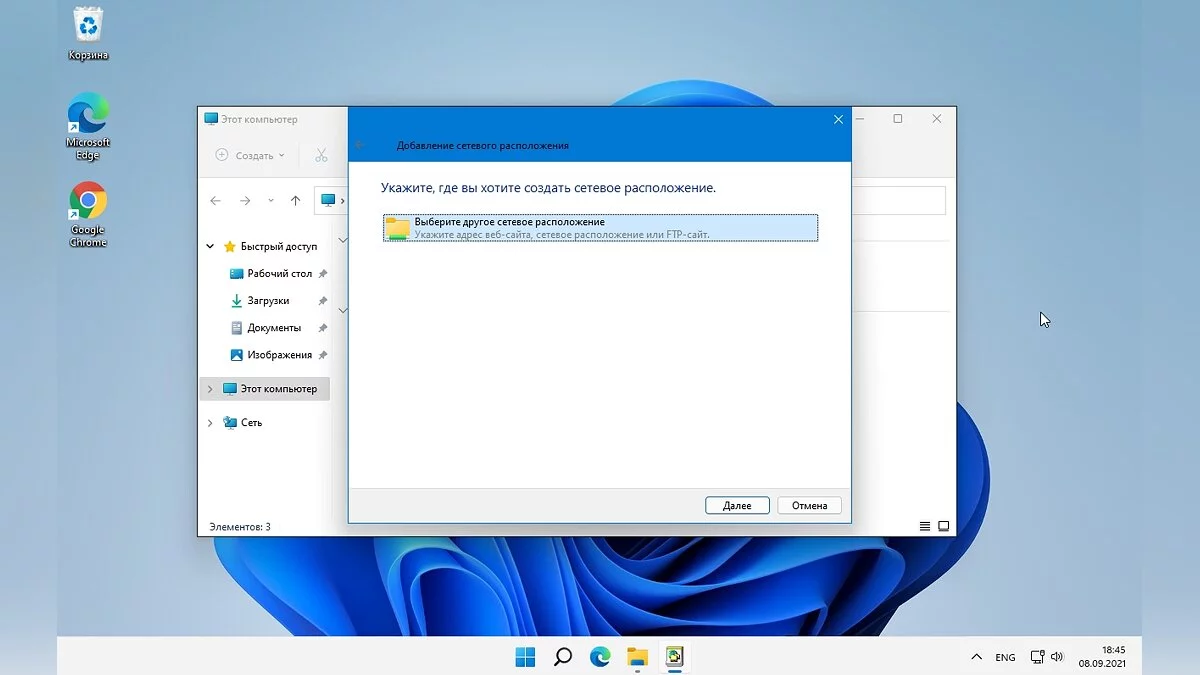Screen dimensions: 1200x675
Task: Switch to large icons view layout
Action: (943, 526)
